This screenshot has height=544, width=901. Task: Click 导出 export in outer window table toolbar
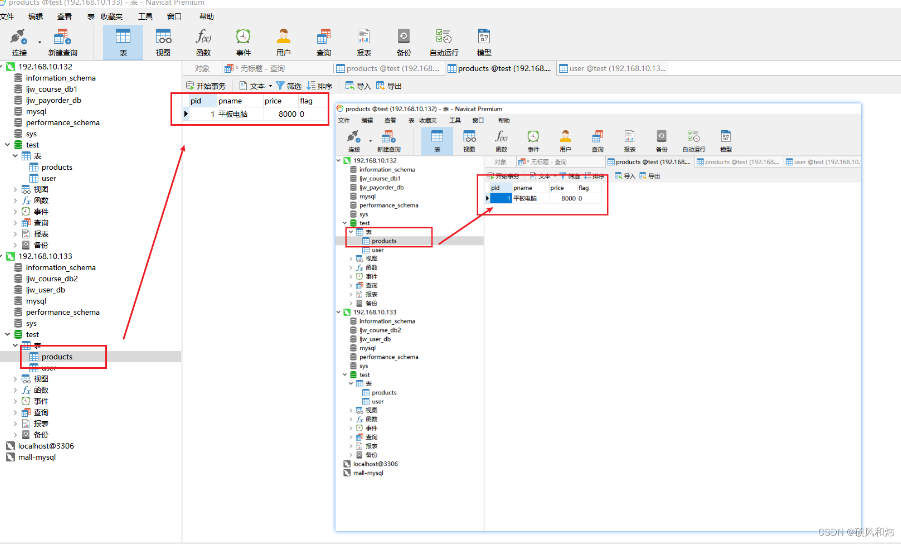click(x=389, y=86)
